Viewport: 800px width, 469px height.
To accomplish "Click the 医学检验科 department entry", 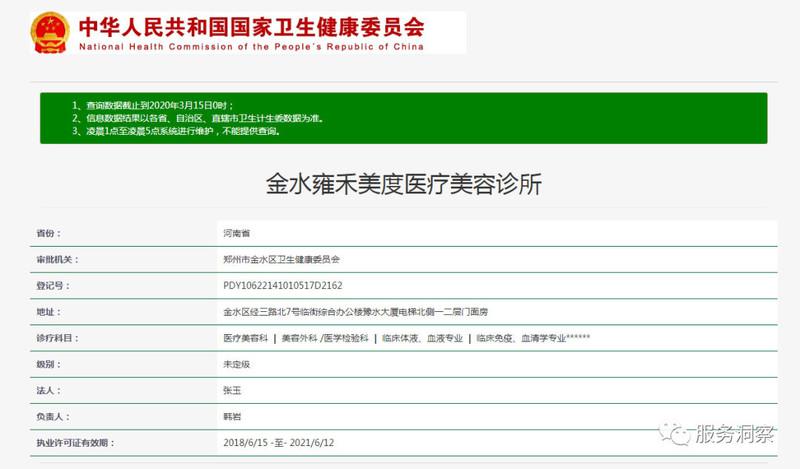I will coord(346,338).
